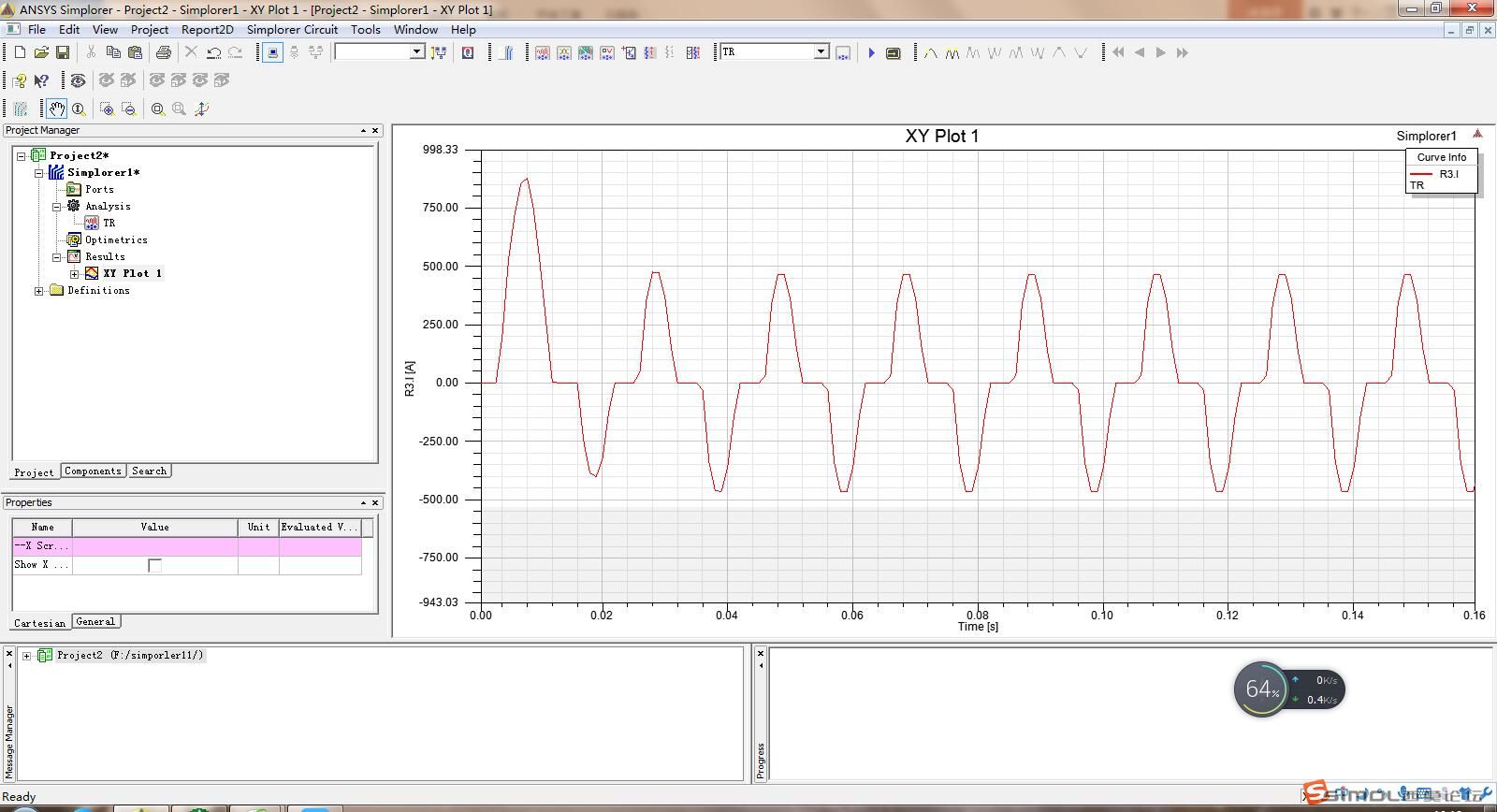Open the File menu
This screenshot has height=812, width=1497.
click(36, 29)
